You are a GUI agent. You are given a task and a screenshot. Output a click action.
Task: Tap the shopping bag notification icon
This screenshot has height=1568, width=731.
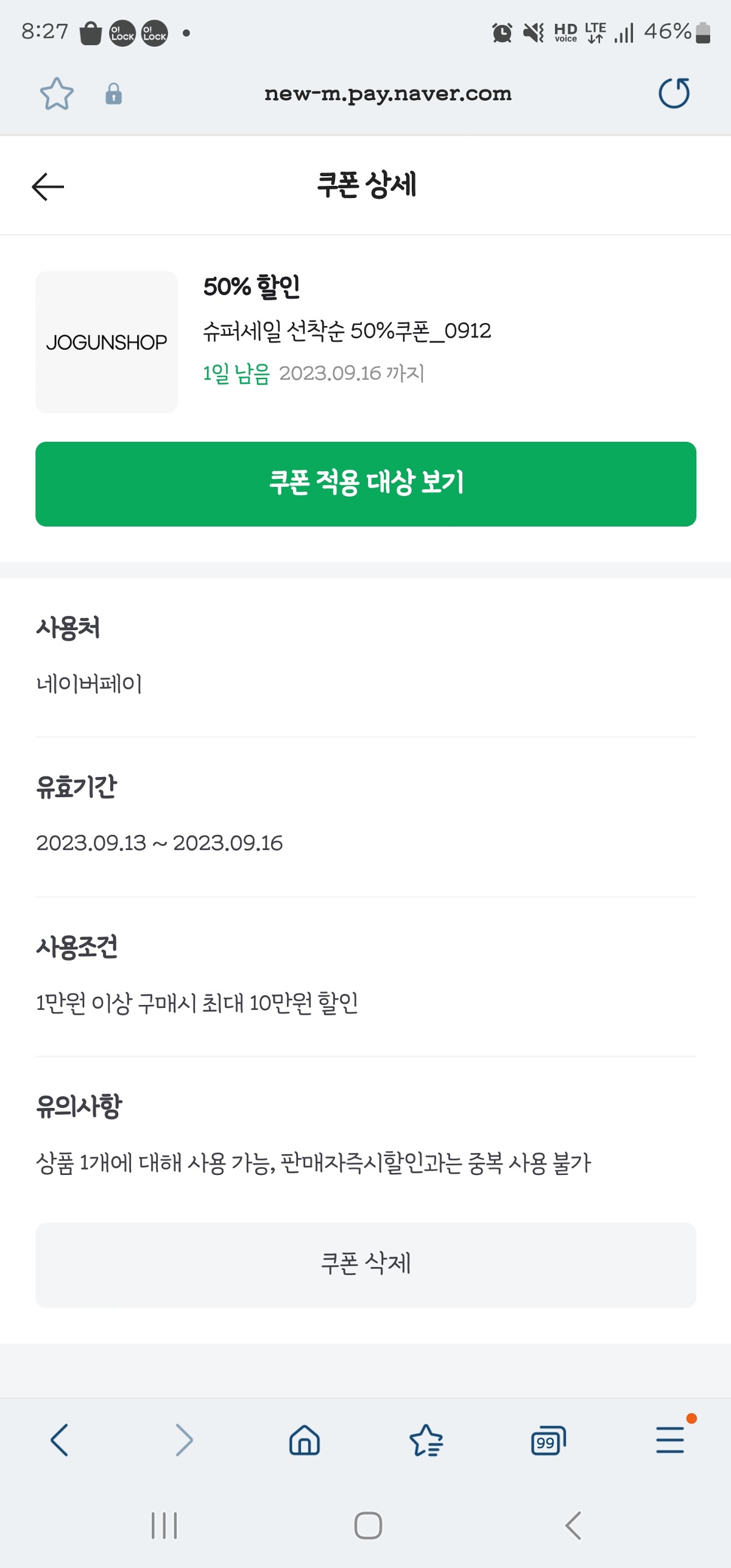pyautogui.click(x=90, y=33)
